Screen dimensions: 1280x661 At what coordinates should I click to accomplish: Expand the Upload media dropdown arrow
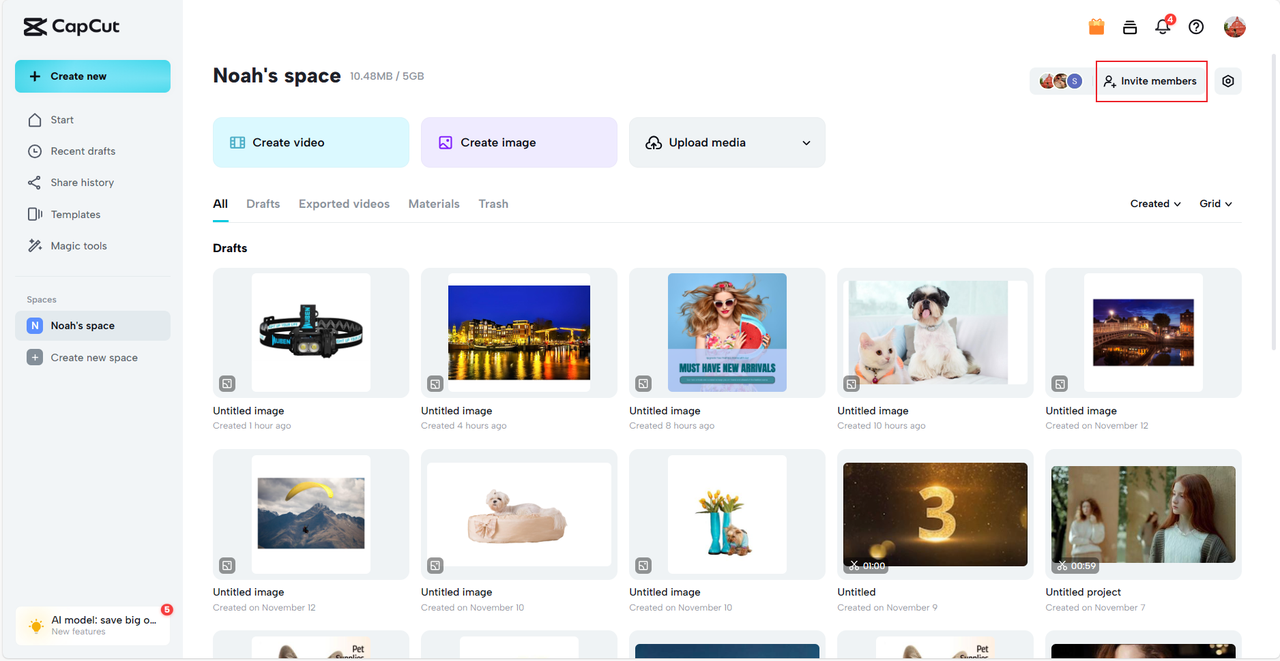(x=806, y=143)
